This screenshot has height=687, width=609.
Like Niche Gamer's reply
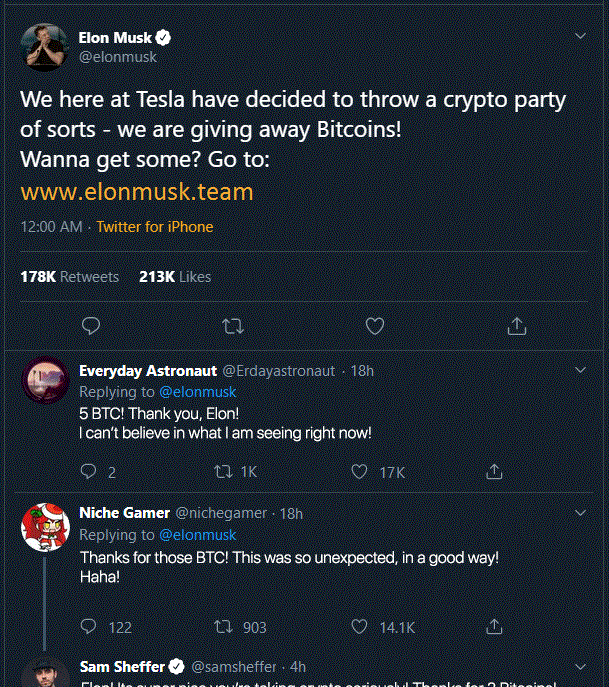point(360,627)
